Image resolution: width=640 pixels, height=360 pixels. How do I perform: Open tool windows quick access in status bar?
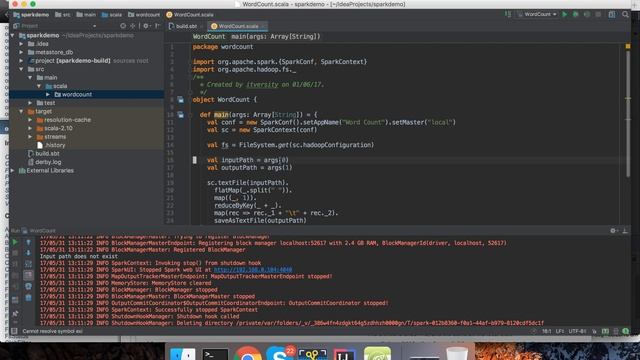[14, 331]
